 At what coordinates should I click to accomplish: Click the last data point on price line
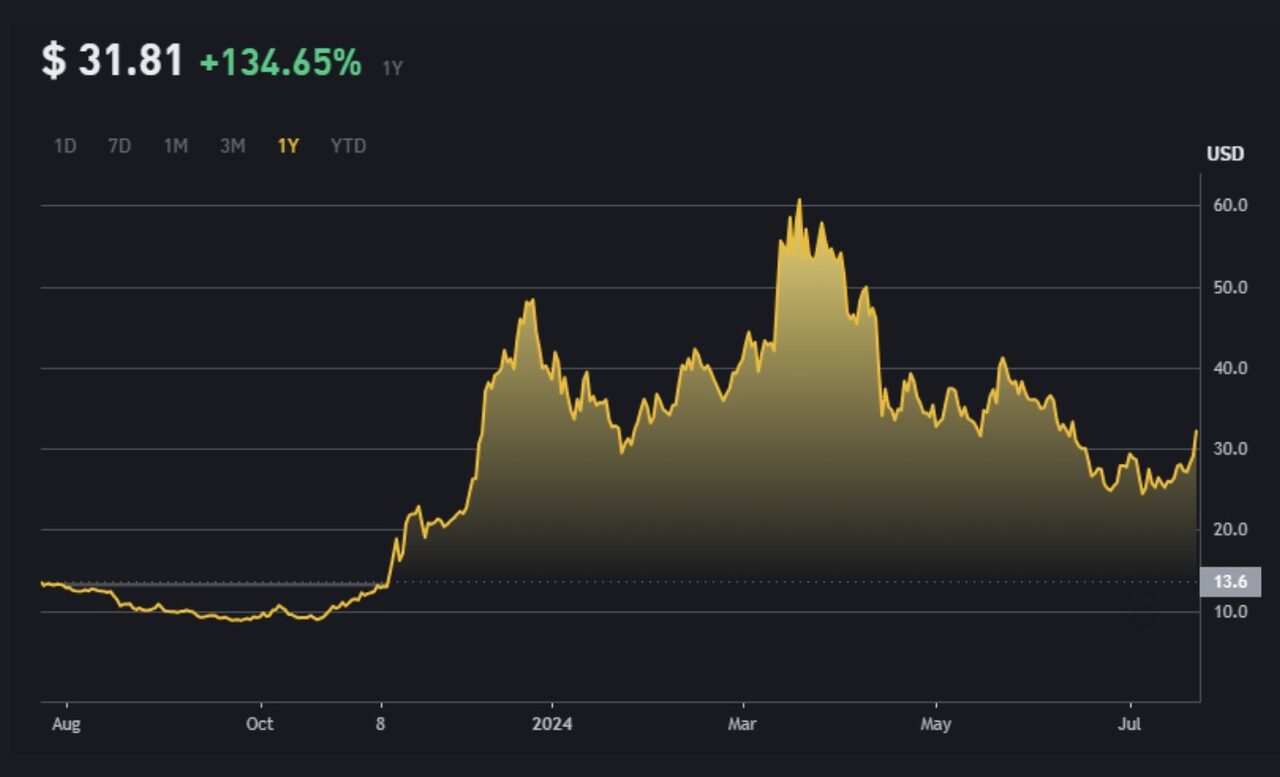pos(1196,431)
